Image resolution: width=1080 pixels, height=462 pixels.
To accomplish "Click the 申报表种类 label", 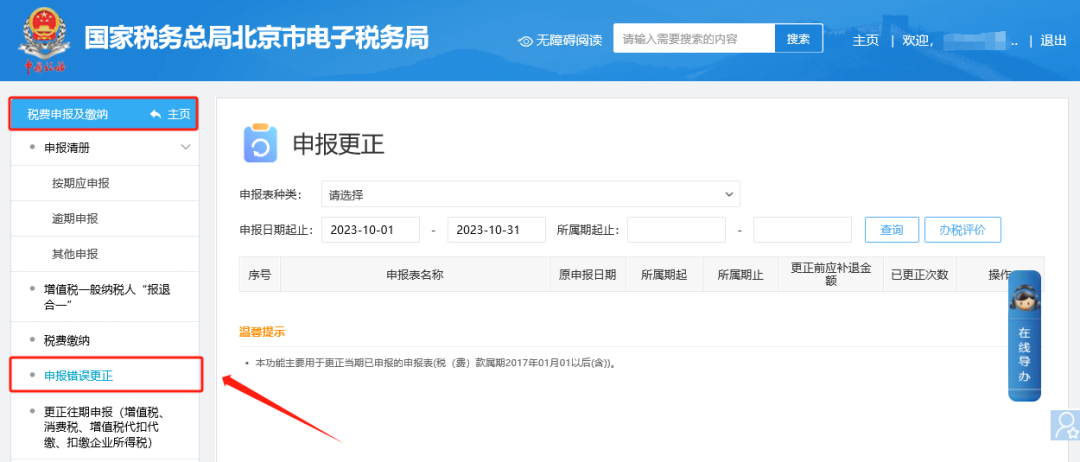I will (271, 195).
